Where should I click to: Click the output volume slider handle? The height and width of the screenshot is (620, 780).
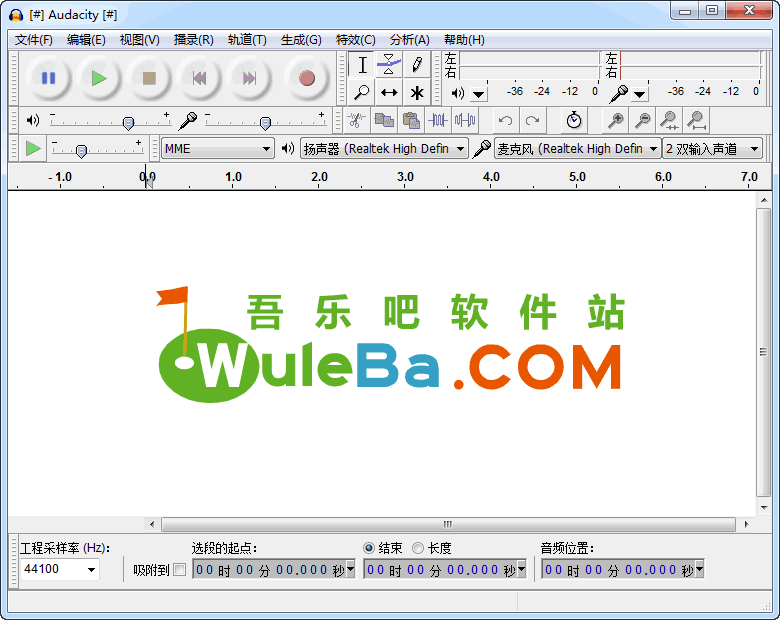(x=128, y=123)
